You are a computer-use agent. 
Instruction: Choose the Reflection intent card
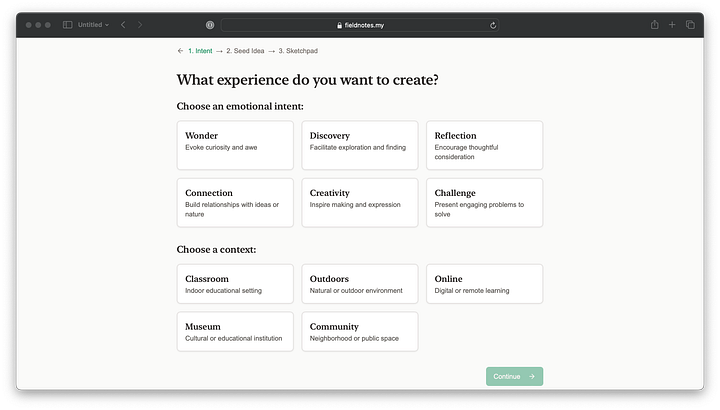click(484, 146)
